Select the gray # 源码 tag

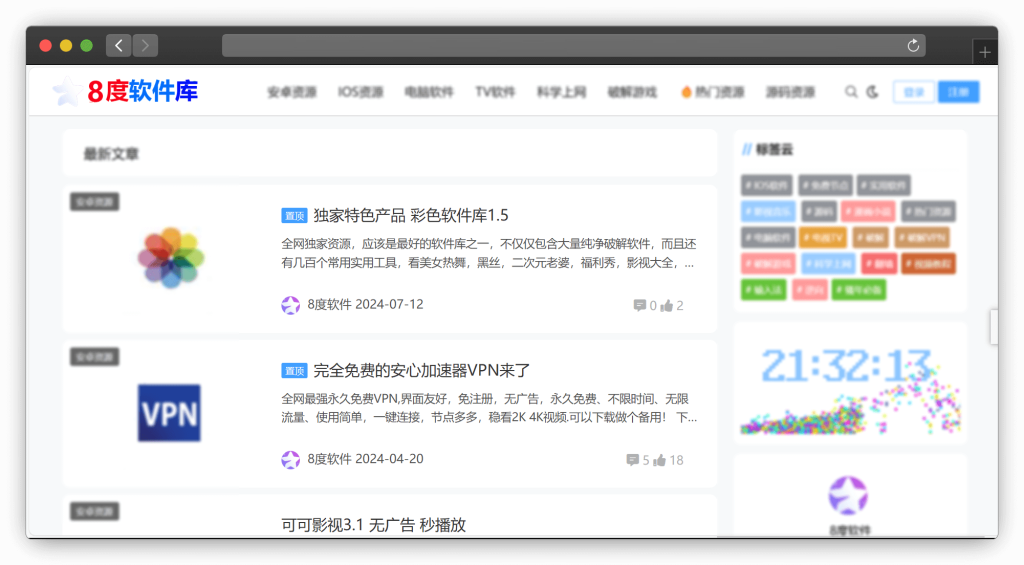click(819, 212)
